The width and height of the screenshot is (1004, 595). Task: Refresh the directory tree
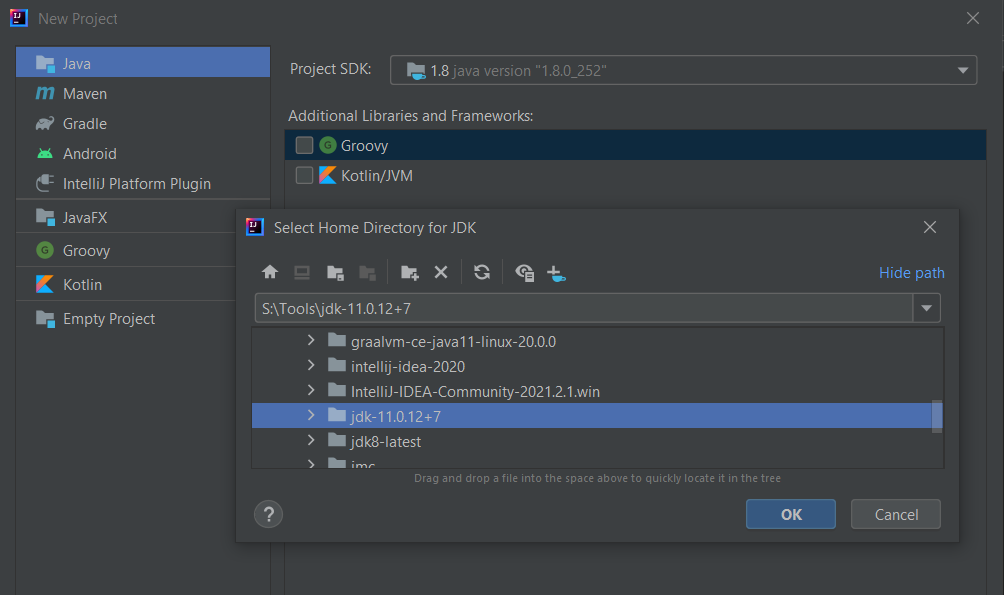pyautogui.click(x=482, y=272)
